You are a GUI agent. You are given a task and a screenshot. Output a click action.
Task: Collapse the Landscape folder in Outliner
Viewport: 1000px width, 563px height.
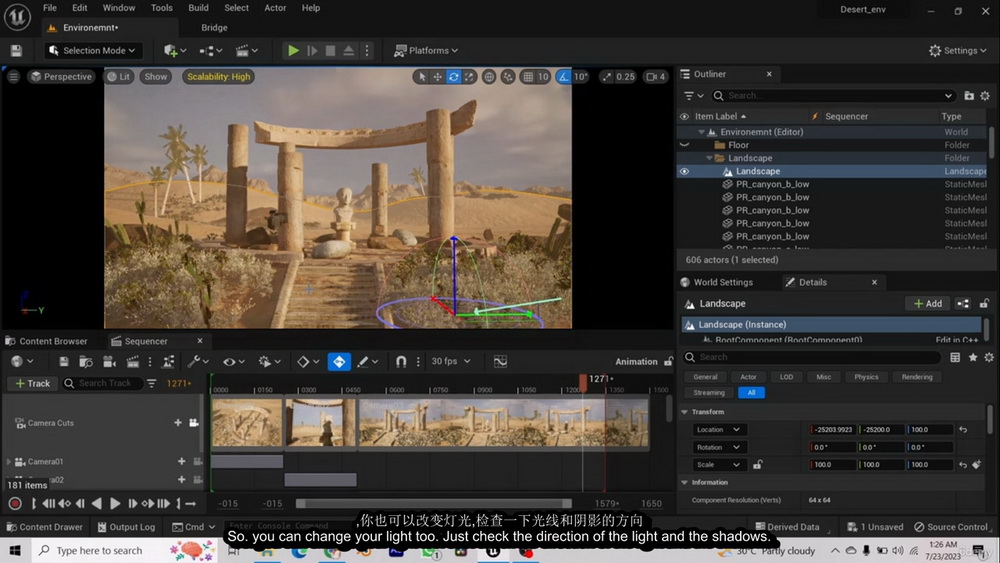tap(709, 158)
